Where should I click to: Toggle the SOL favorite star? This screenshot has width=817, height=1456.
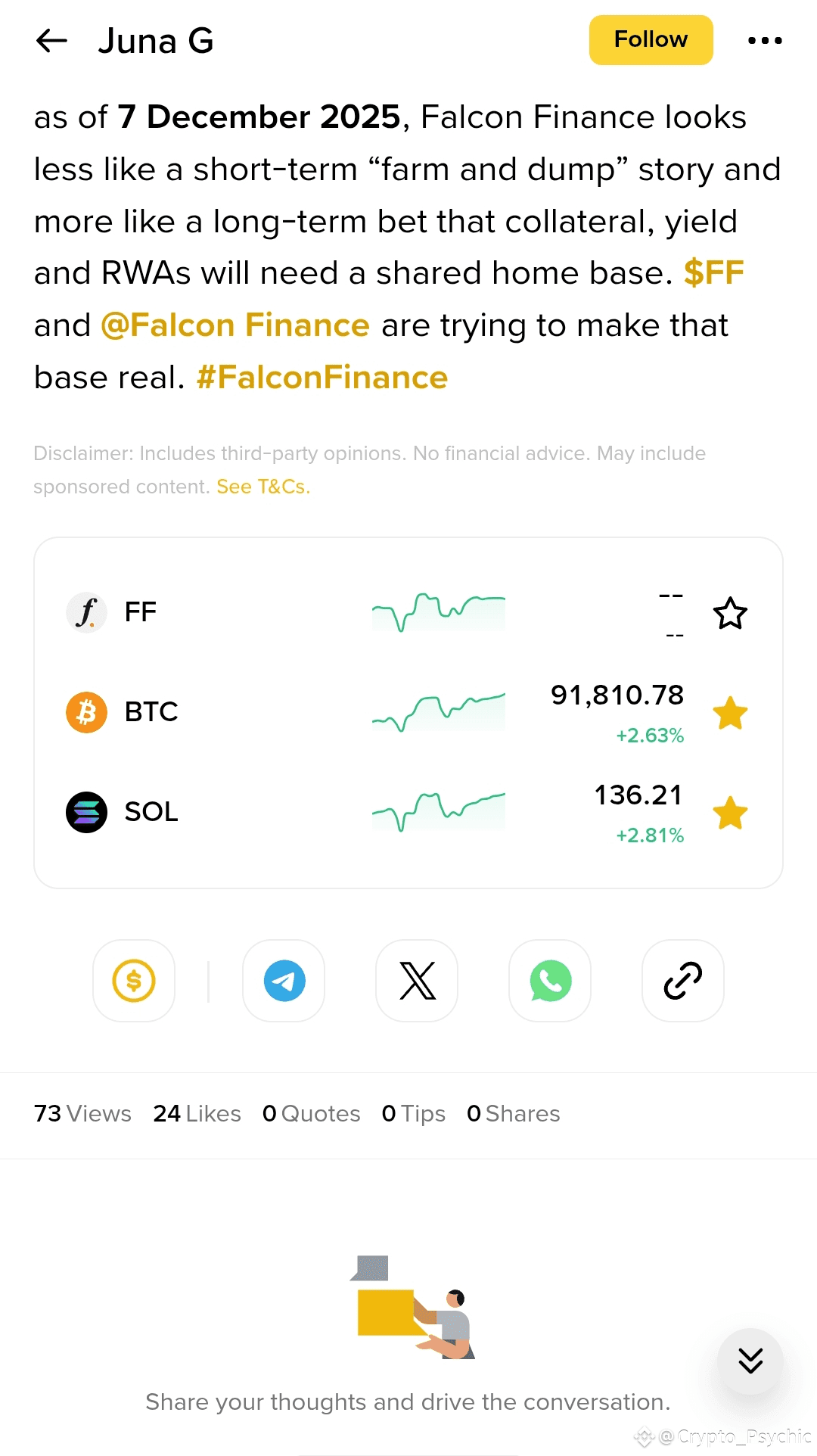(730, 813)
